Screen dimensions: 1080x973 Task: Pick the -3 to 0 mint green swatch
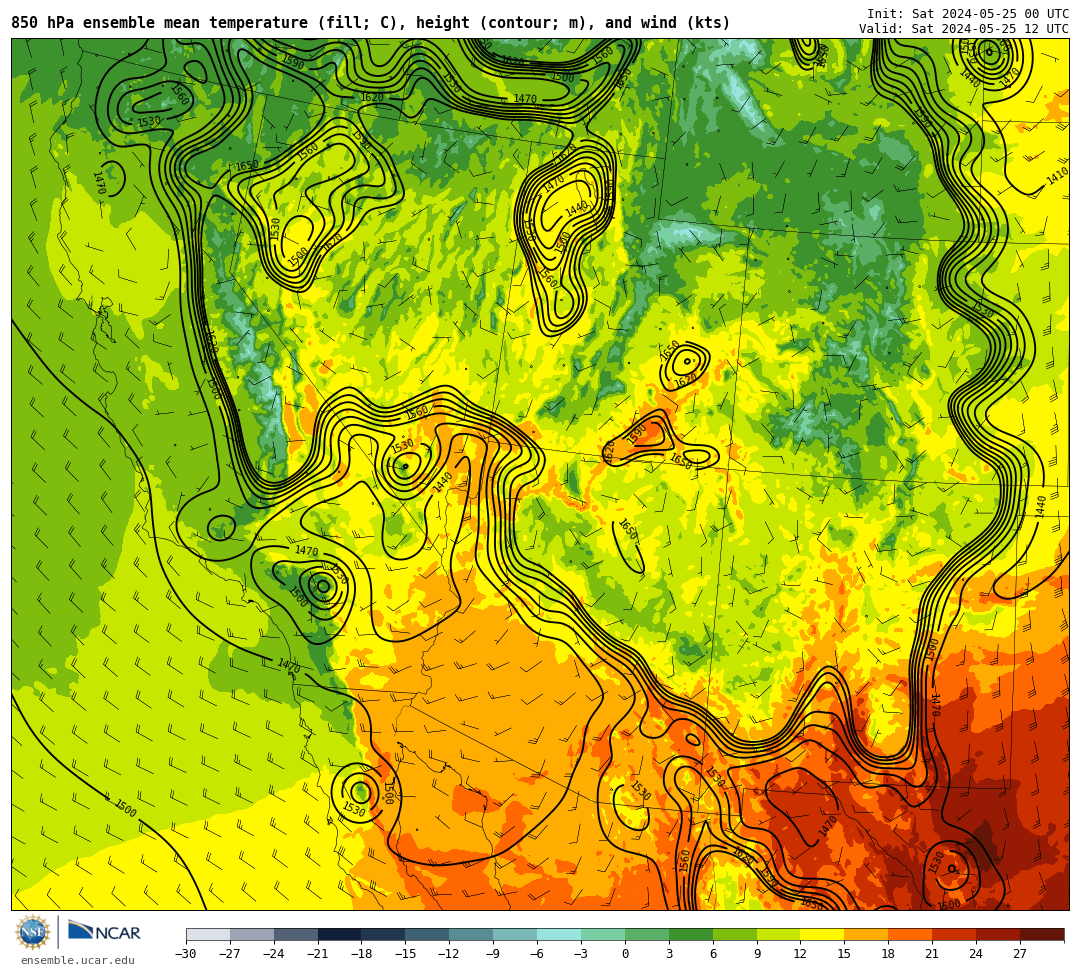[603, 934]
